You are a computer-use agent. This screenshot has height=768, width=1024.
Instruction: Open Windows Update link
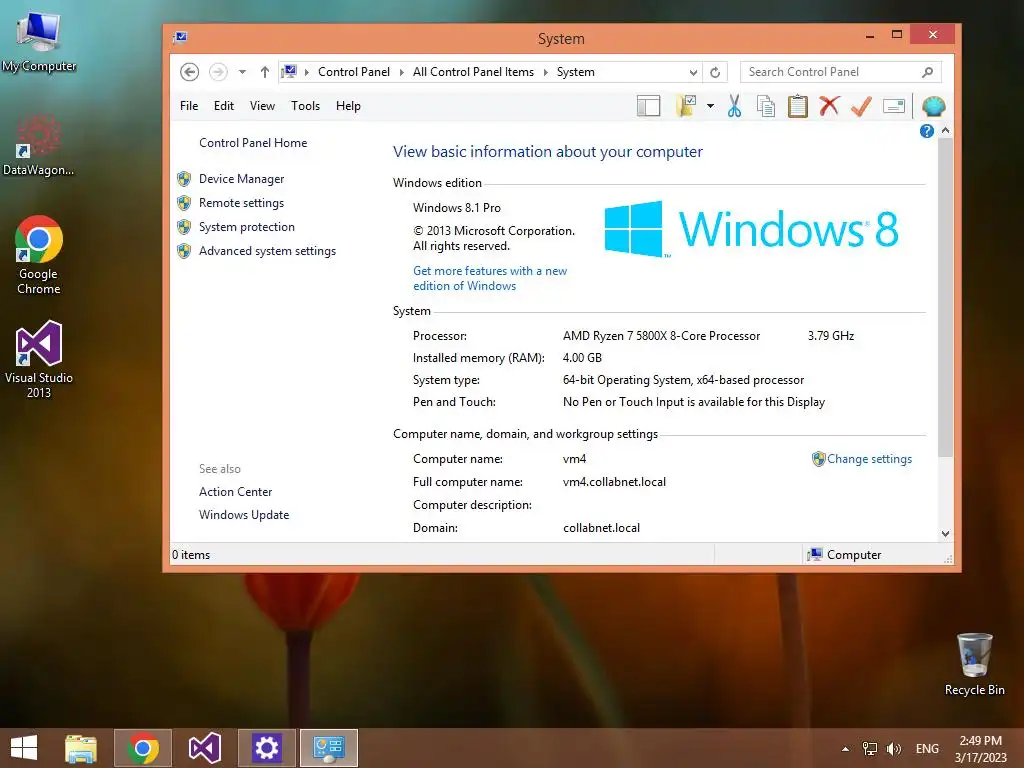tap(244, 515)
